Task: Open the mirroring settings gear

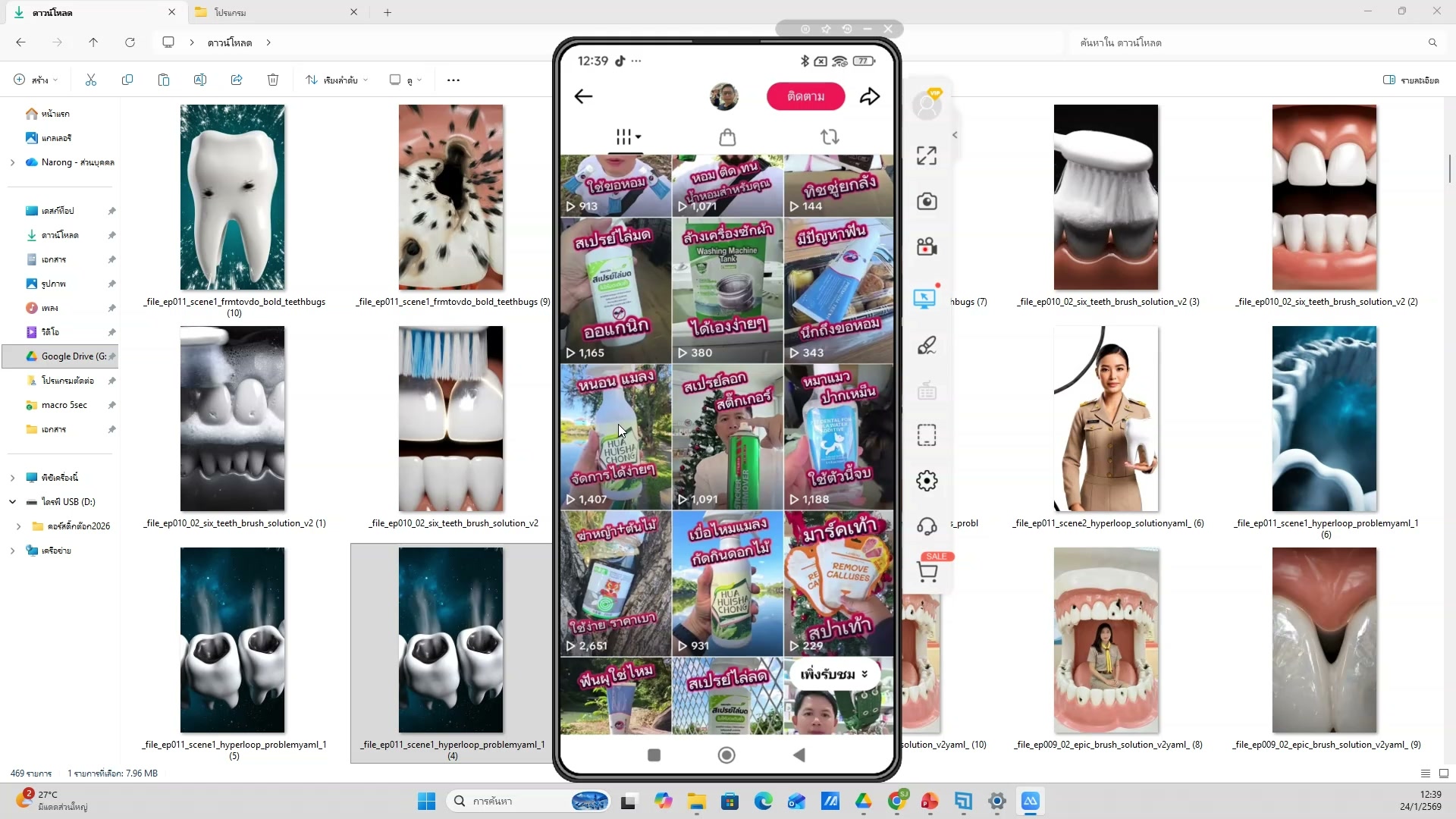Action: pyautogui.click(x=926, y=480)
